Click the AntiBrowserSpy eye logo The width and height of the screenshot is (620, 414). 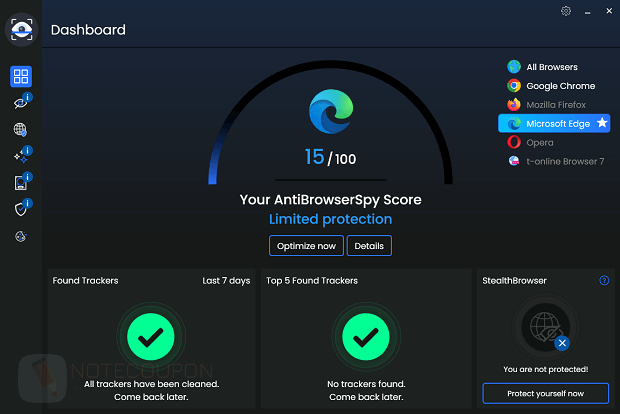click(21, 30)
